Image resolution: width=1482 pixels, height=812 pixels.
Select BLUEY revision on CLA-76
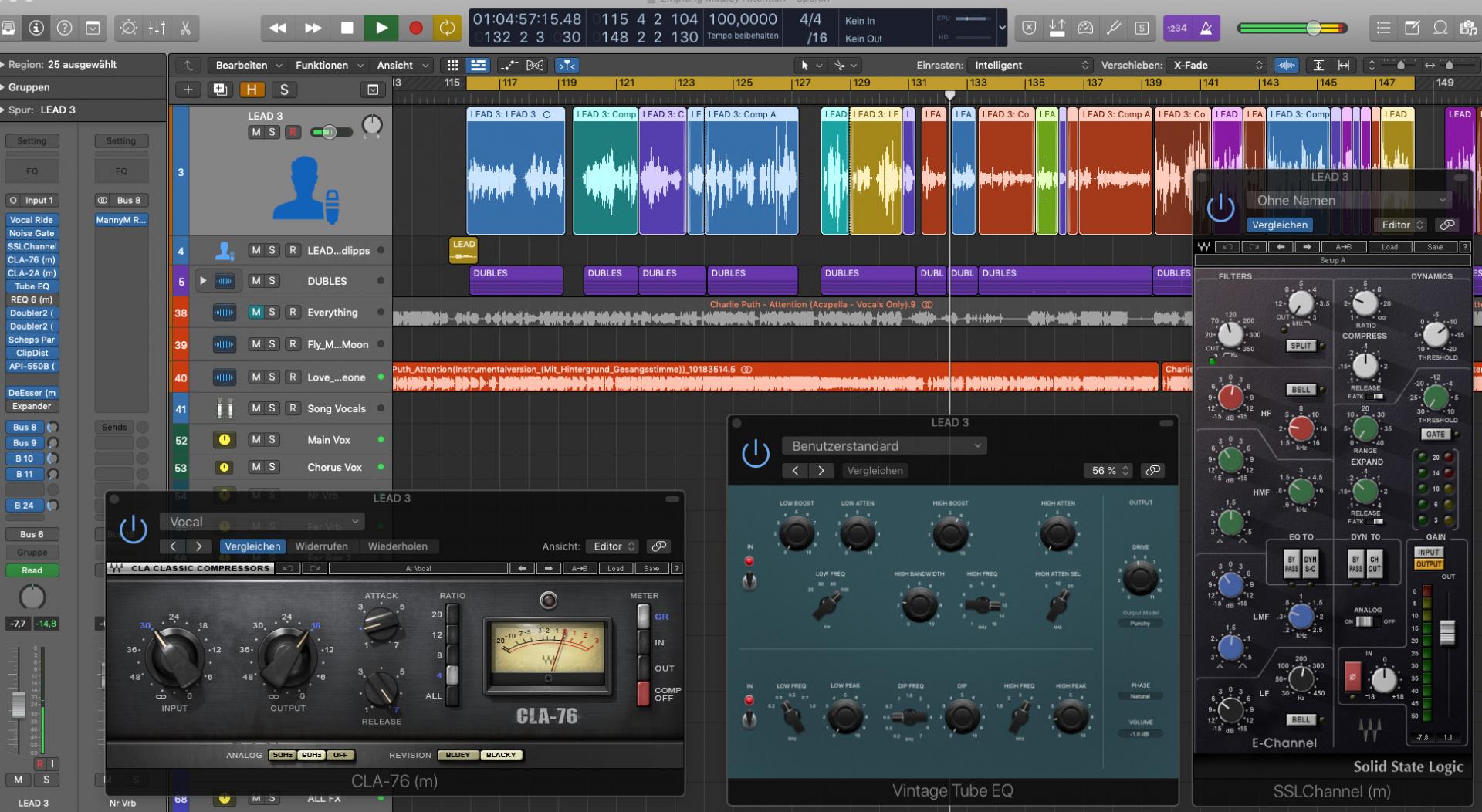[x=458, y=755]
